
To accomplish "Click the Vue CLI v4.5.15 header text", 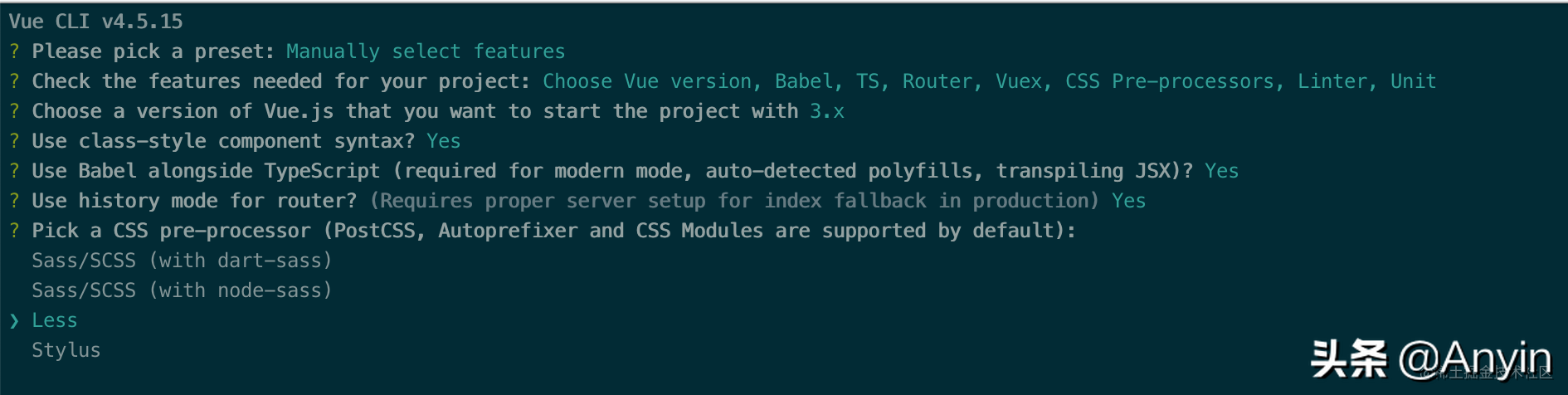I will click(95, 22).
